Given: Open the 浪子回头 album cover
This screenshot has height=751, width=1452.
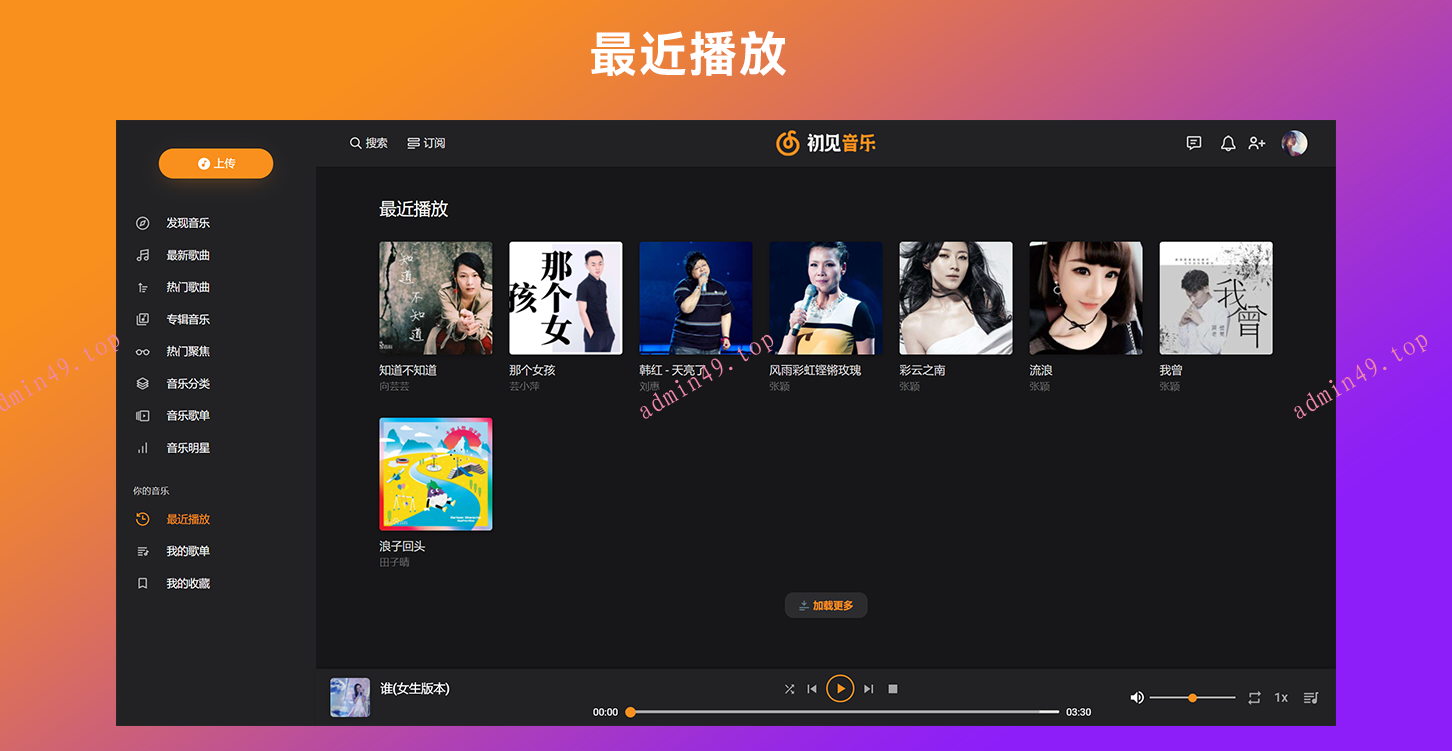Looking at the screenshot, I should [436, 474].
